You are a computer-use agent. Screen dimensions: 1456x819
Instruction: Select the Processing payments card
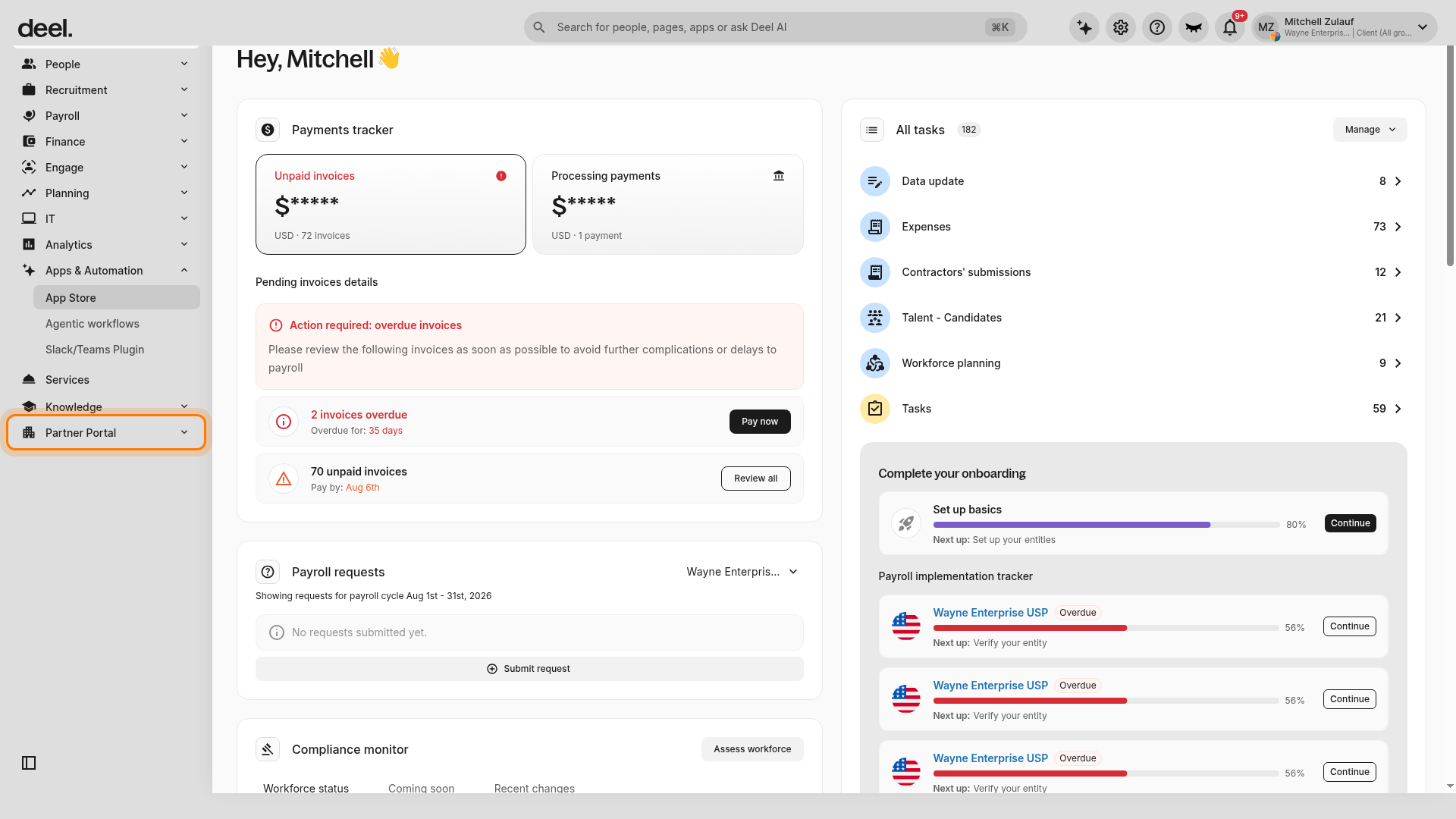(668, 204)
